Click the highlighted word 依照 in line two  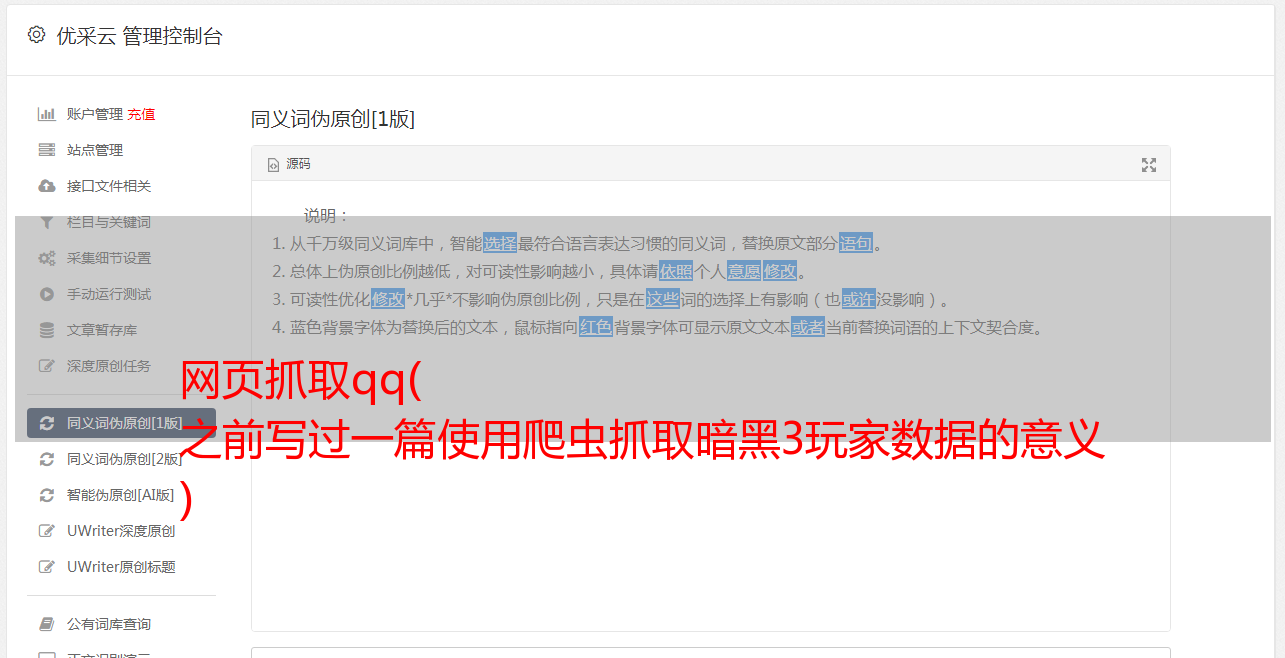(676, 271)
